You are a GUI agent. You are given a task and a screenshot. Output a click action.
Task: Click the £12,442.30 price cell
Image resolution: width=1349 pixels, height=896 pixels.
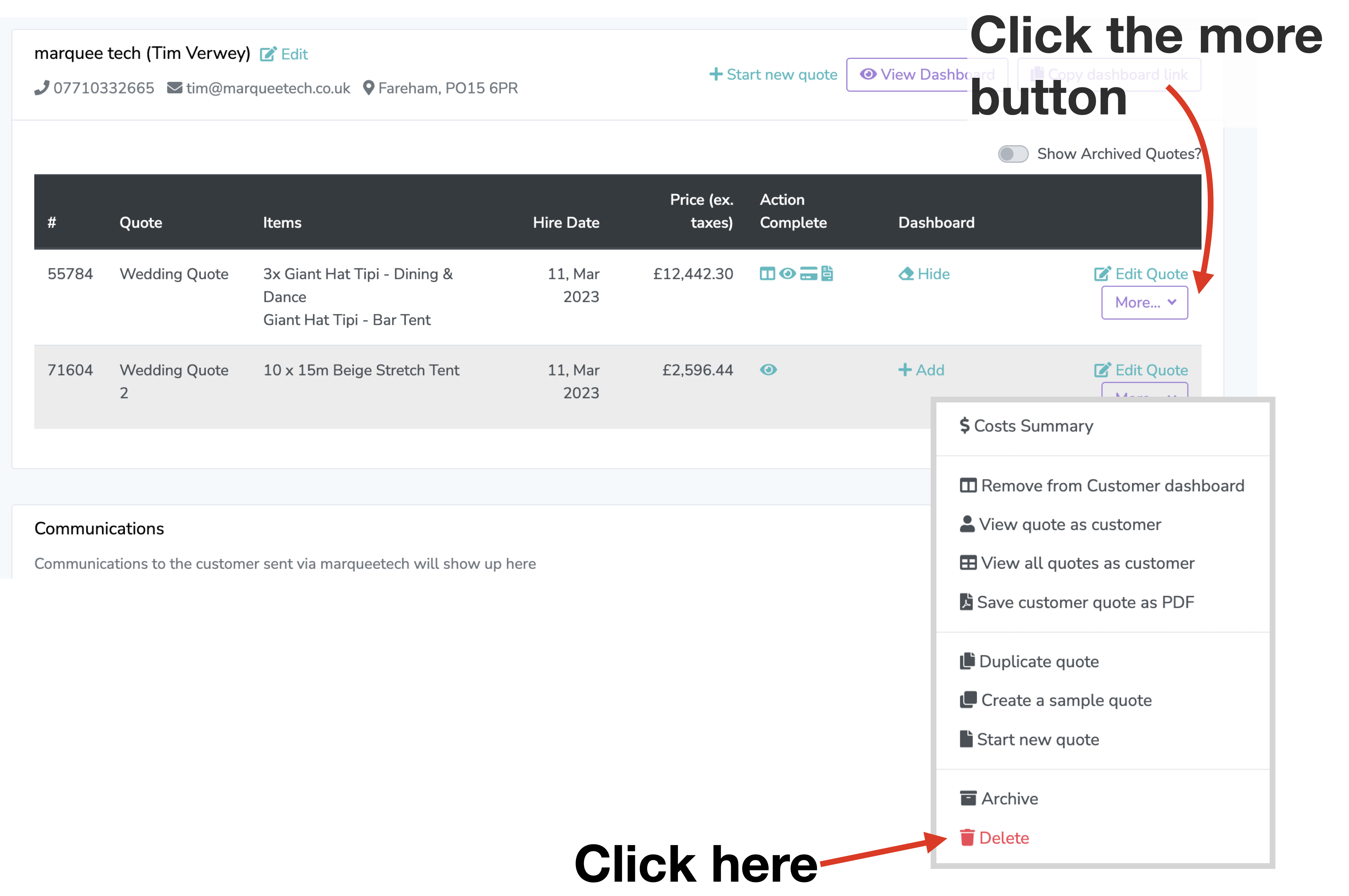693,274
